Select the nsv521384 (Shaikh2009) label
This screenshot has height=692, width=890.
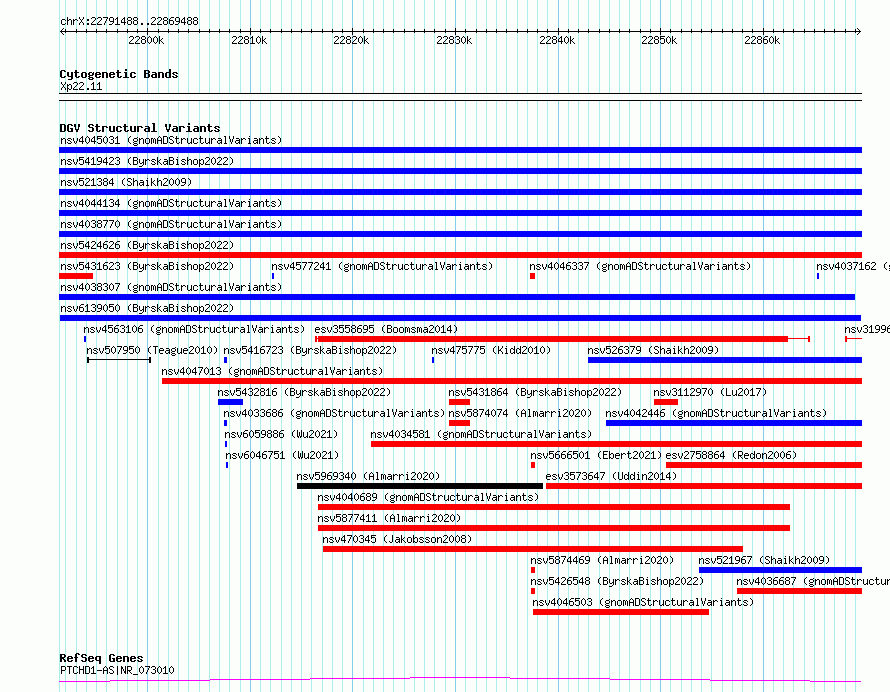click(x=126, y=182)
